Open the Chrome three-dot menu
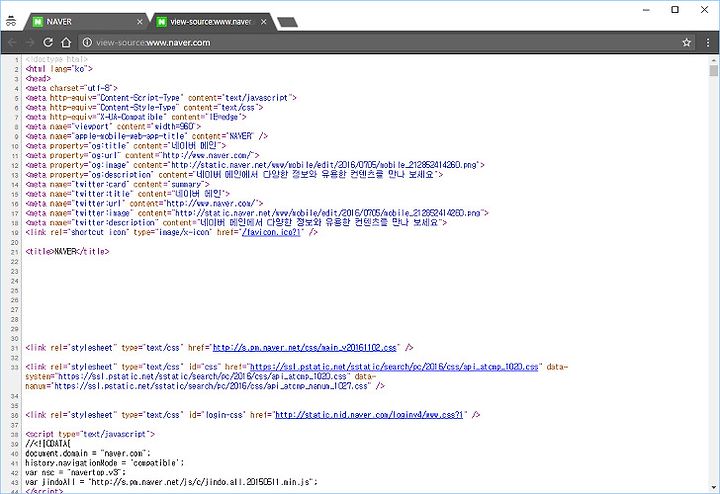720x494 pixels. pyautogui.click(x=708, y=43)
